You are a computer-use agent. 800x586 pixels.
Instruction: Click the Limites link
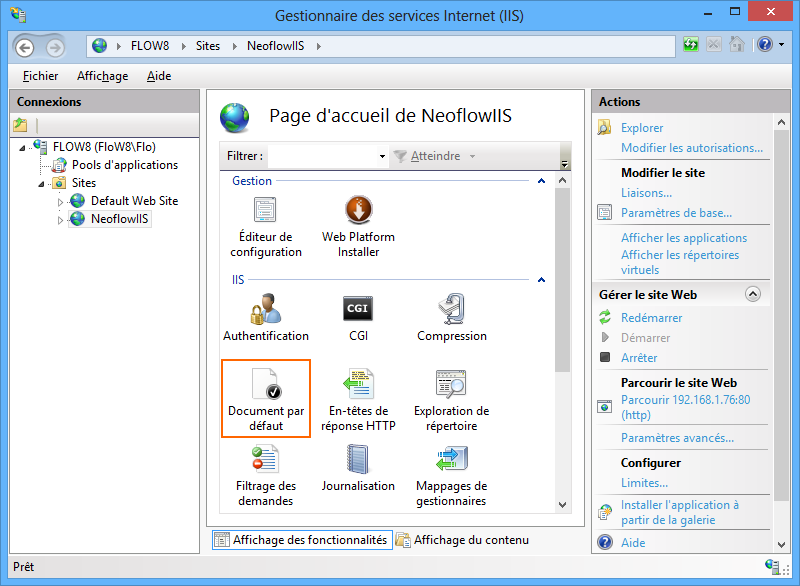[644, 482]
